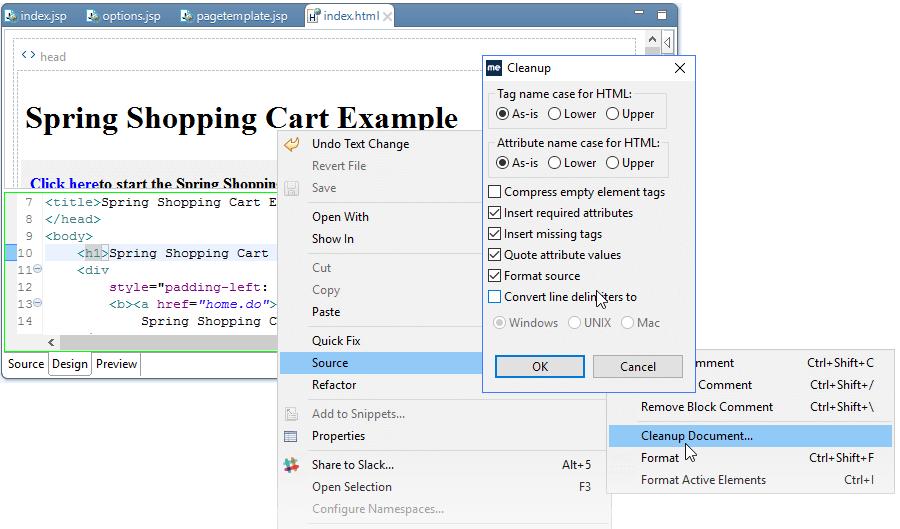Click the Undo Text Change arrow icon
The image size is (900, 529).
292,144
